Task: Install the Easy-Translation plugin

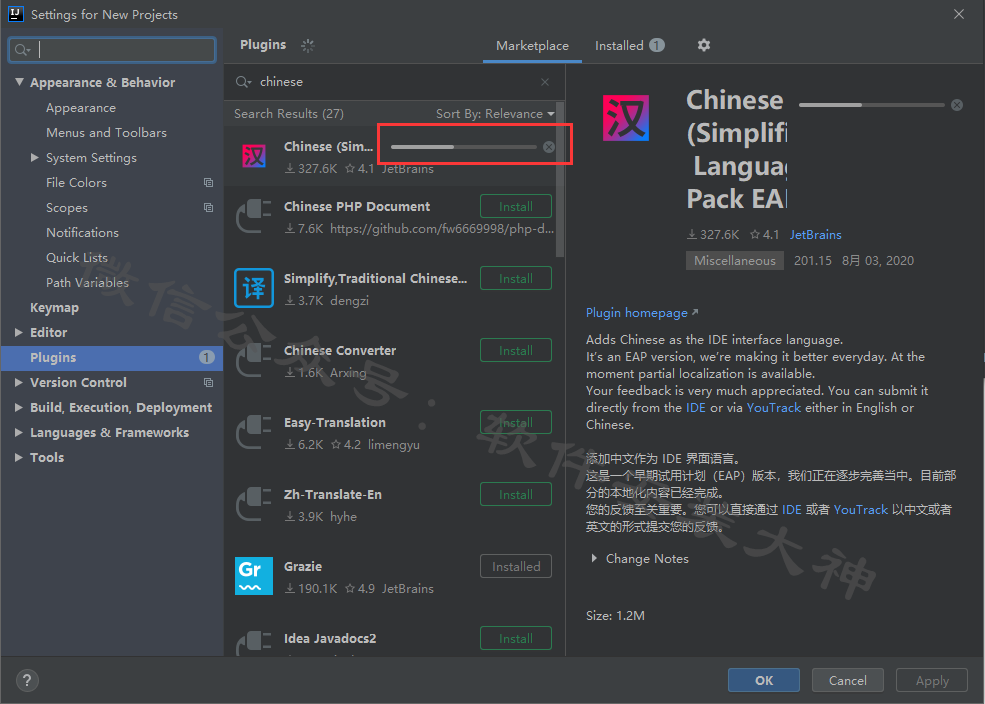Action: pyautogui.click(x=516, y=423)
